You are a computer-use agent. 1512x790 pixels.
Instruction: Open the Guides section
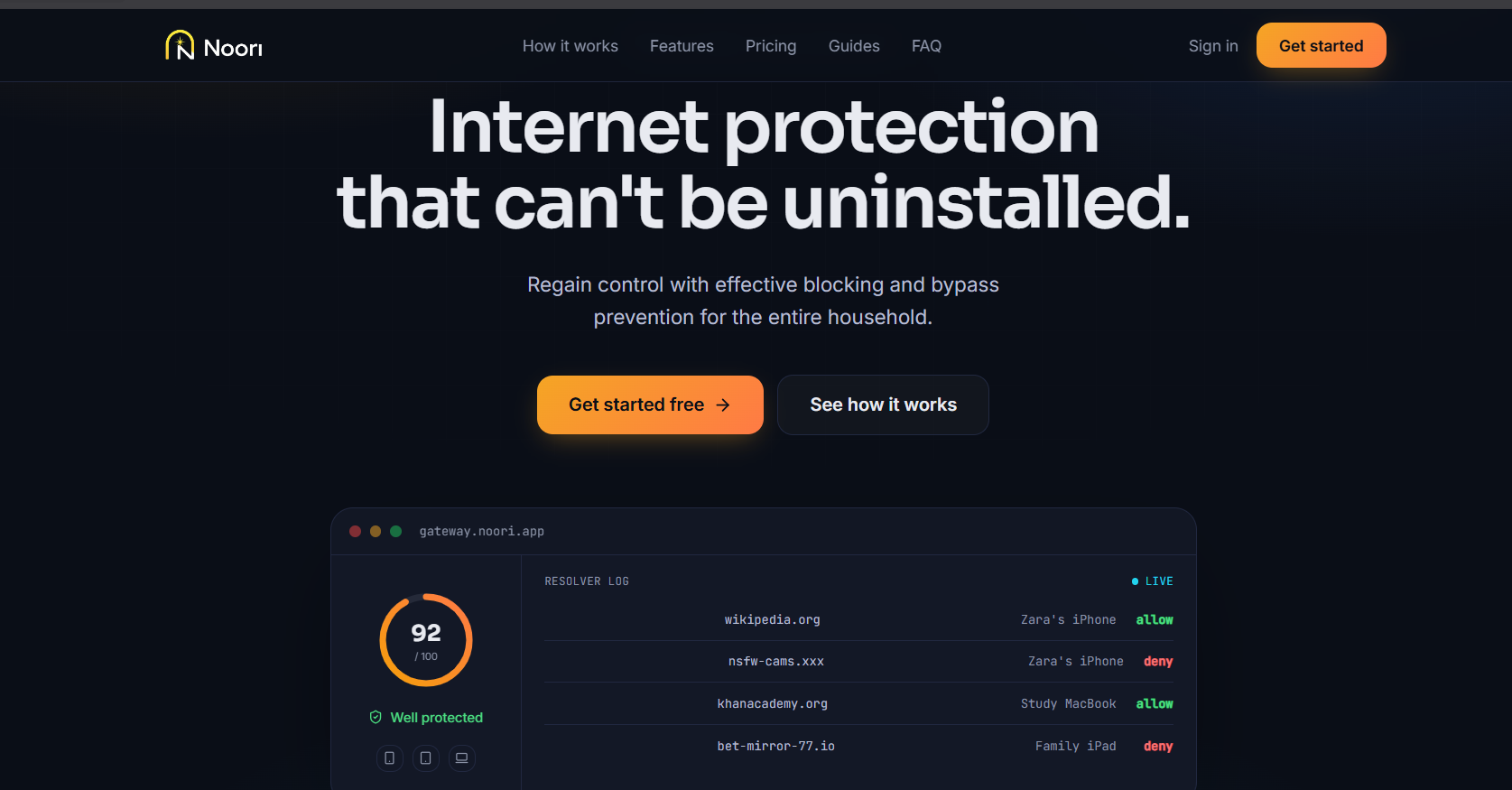click(x=854, y=46)
